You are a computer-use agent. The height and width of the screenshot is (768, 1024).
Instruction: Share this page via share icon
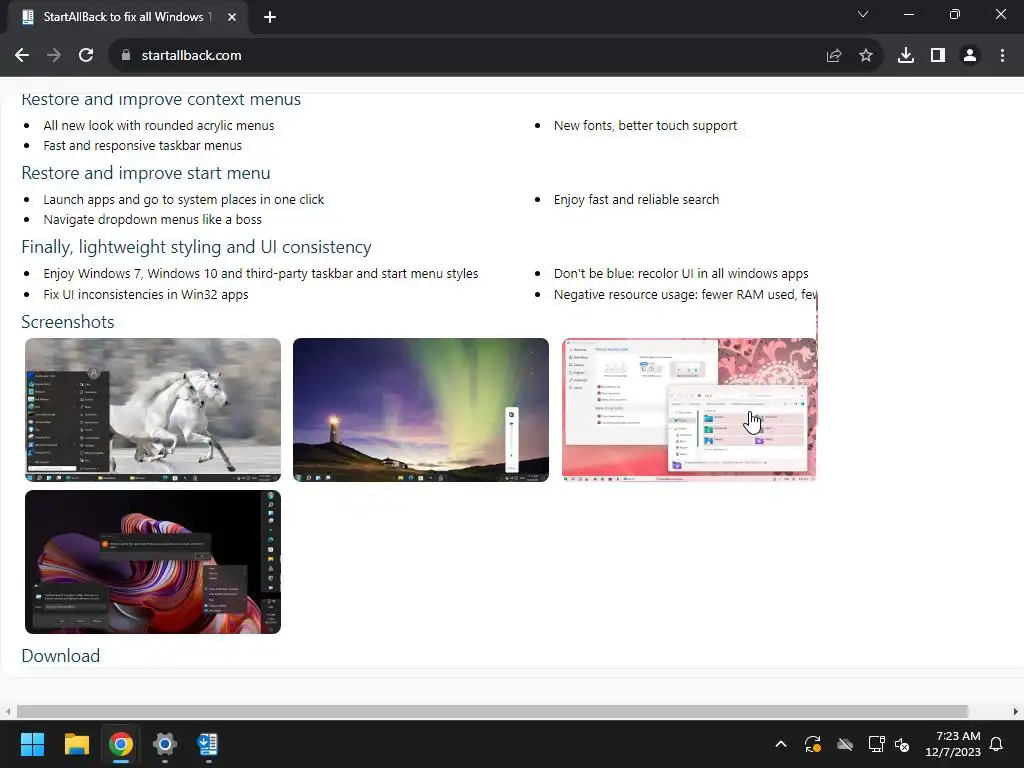click(x=834, y=56)
